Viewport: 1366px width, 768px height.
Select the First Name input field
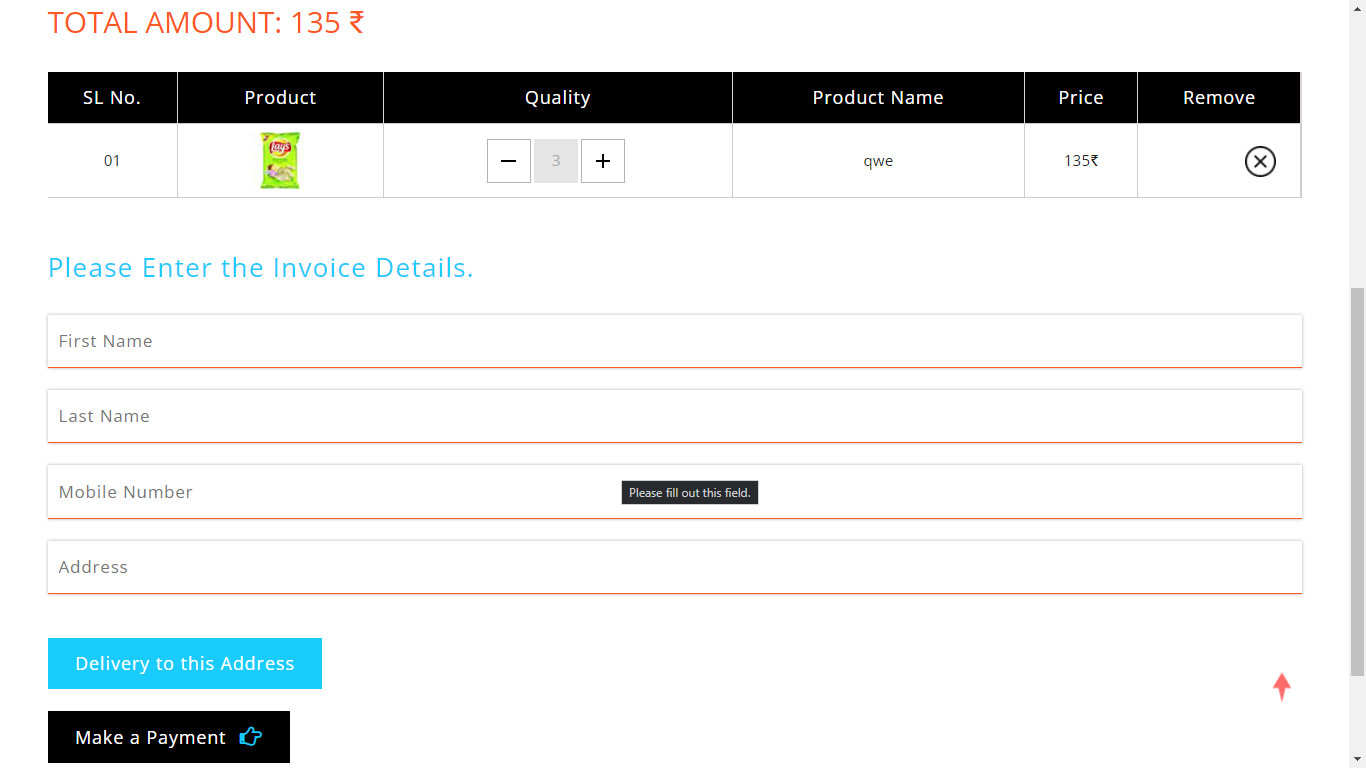(x=675, y=340)
